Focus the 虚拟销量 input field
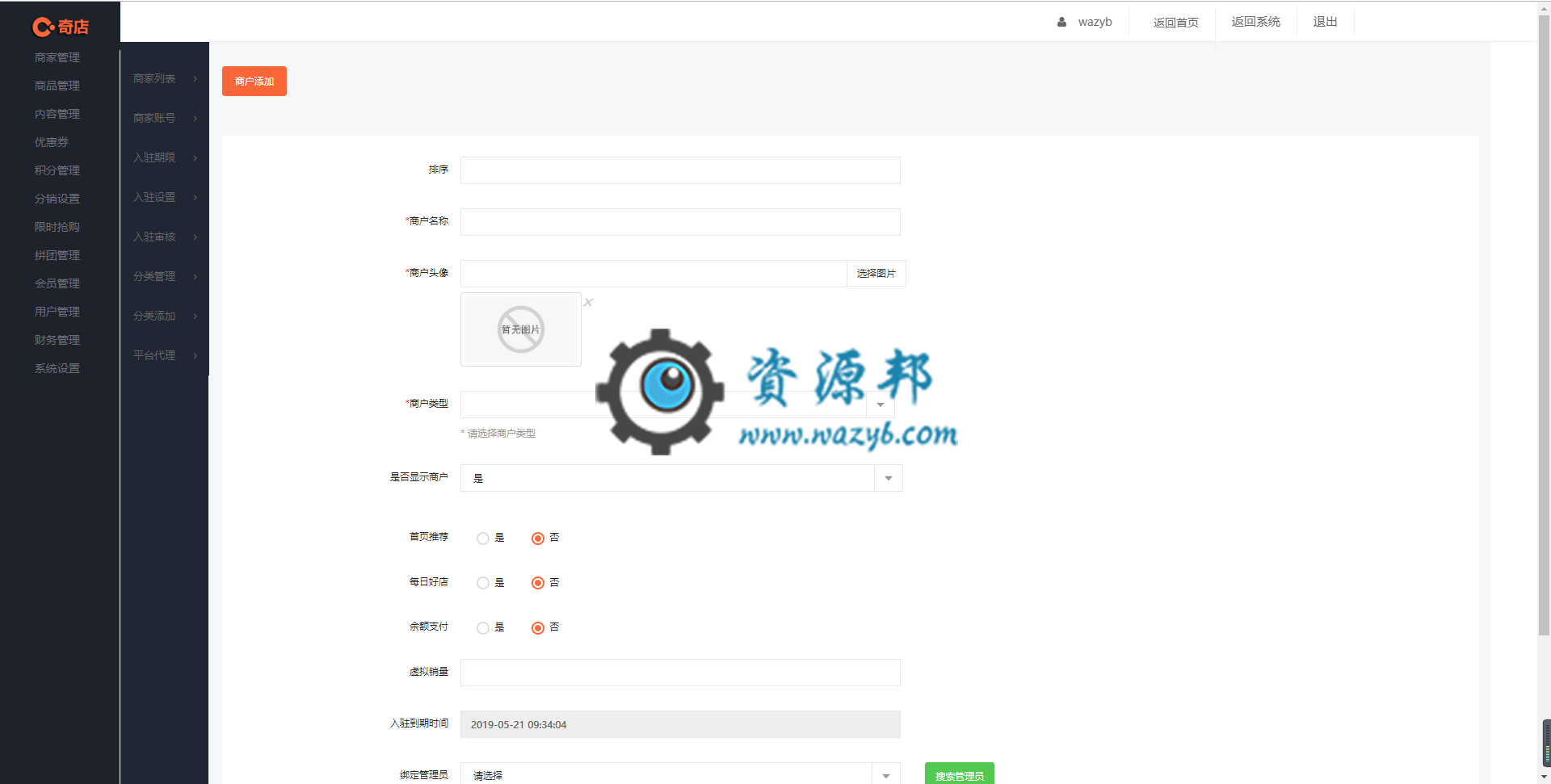Screen dimensions: 1551x784 680,673
